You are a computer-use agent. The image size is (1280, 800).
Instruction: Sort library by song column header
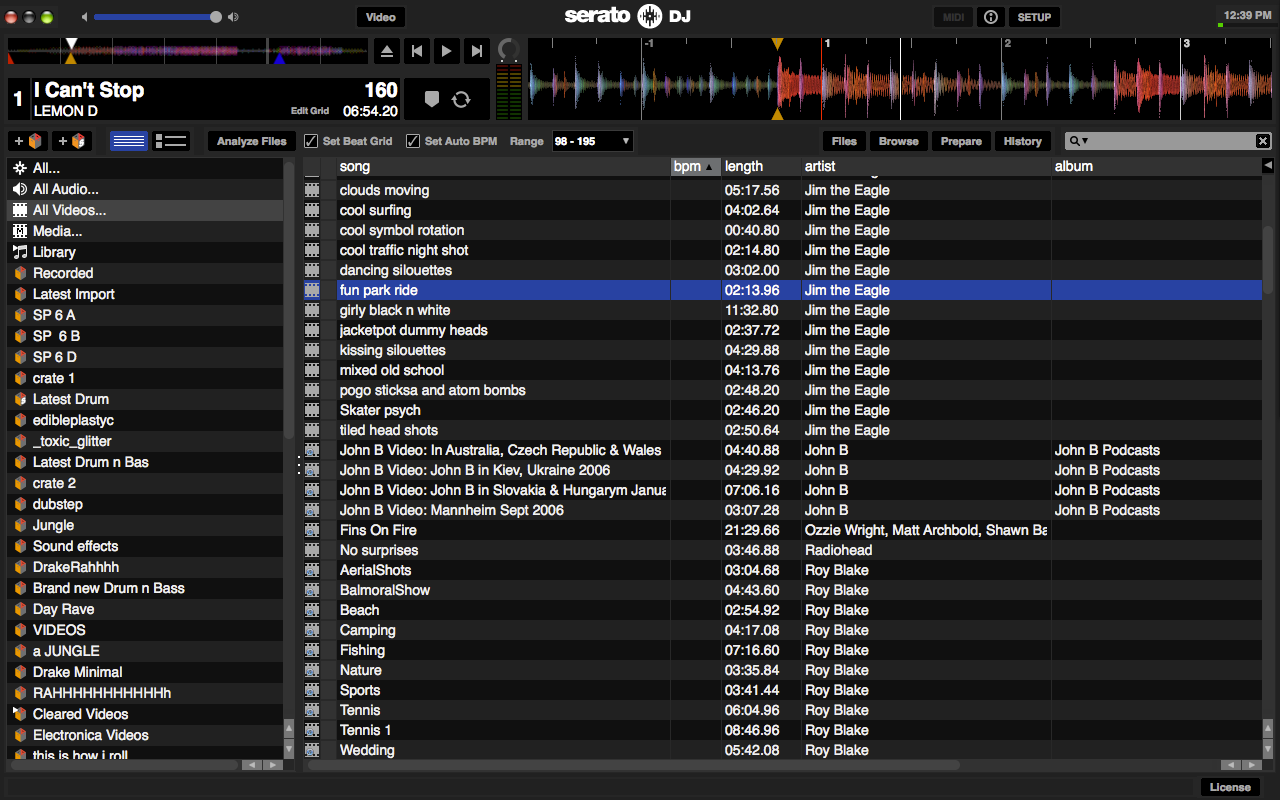[503, 166]
